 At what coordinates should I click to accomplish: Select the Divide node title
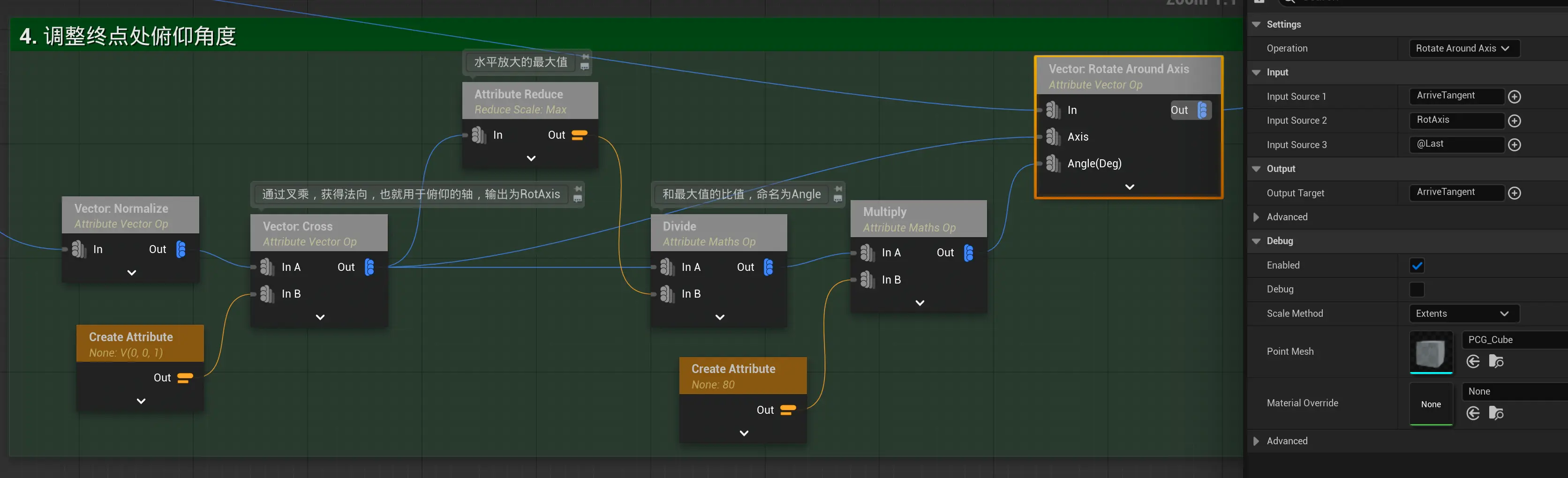(679, 226)
